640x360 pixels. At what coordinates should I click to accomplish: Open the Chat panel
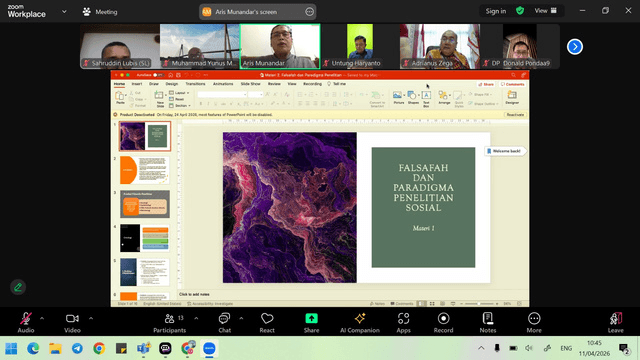click(x=224, y=322)
